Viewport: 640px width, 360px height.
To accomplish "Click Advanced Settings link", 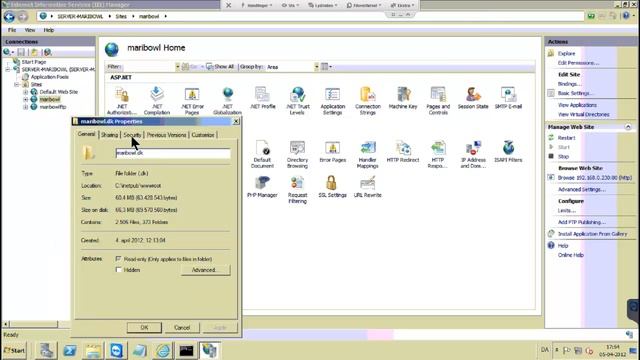I will (x=582, y=189).
